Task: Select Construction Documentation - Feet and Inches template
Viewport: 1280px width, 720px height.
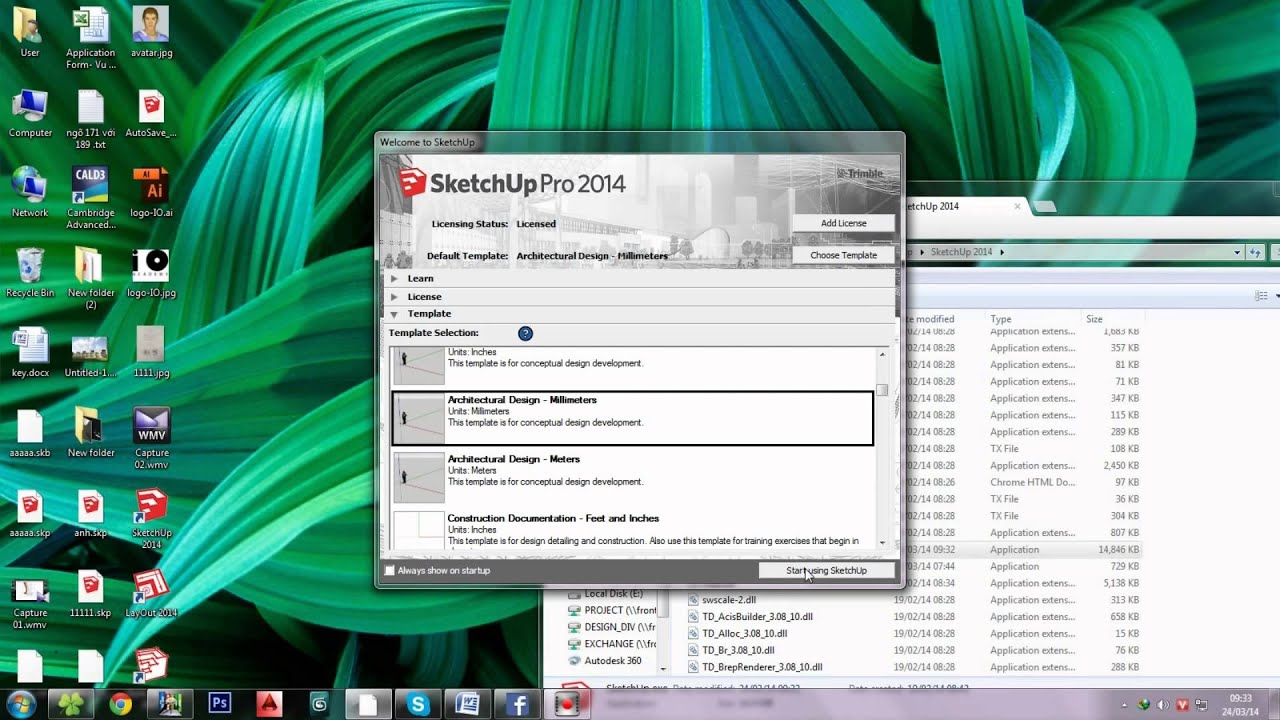Action: pyautogui.click(x=632, y=529)
